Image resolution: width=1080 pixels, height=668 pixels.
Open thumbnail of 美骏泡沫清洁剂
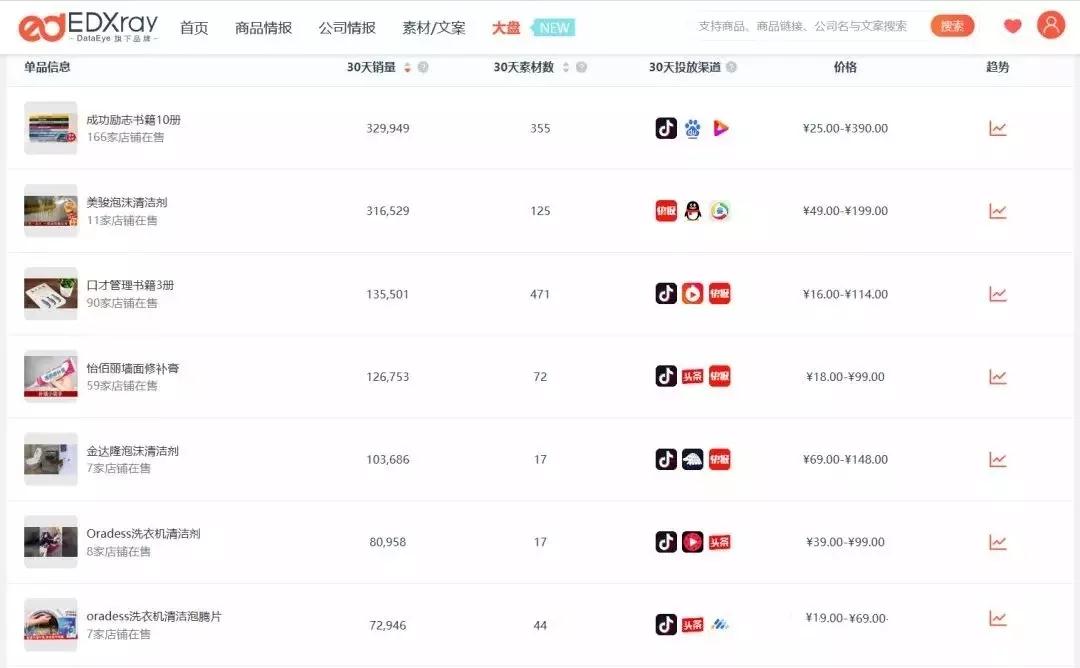51,211
